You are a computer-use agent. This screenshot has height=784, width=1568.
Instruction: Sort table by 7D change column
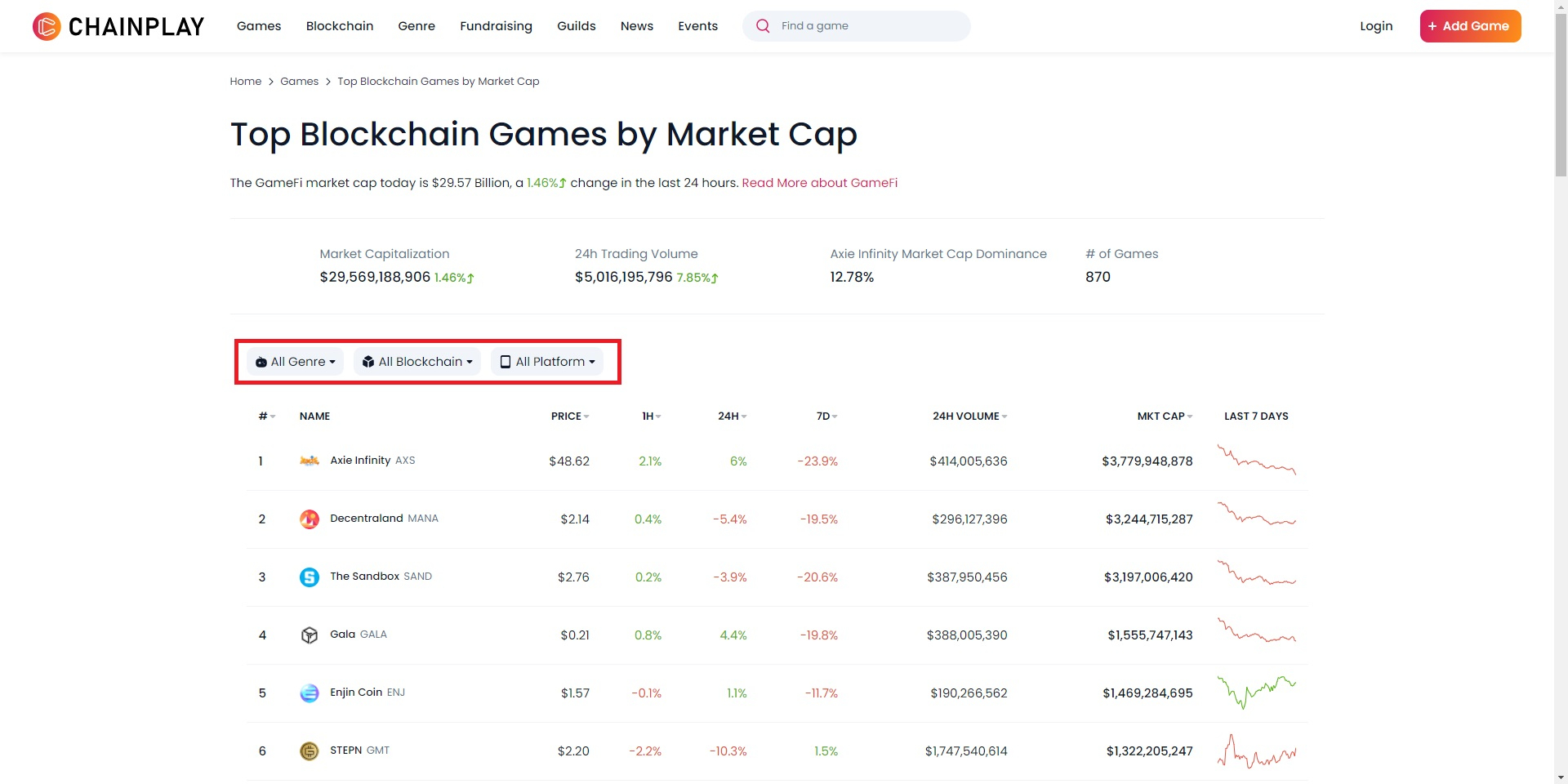pos(827,416)
